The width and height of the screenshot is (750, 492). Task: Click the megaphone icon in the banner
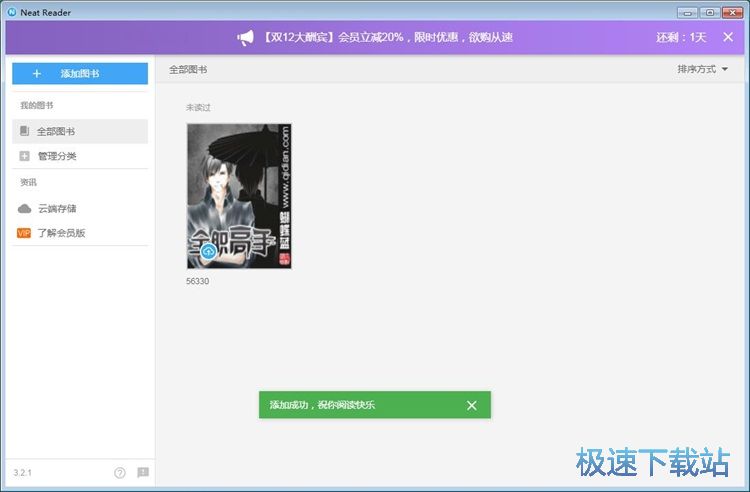[245, 37]
